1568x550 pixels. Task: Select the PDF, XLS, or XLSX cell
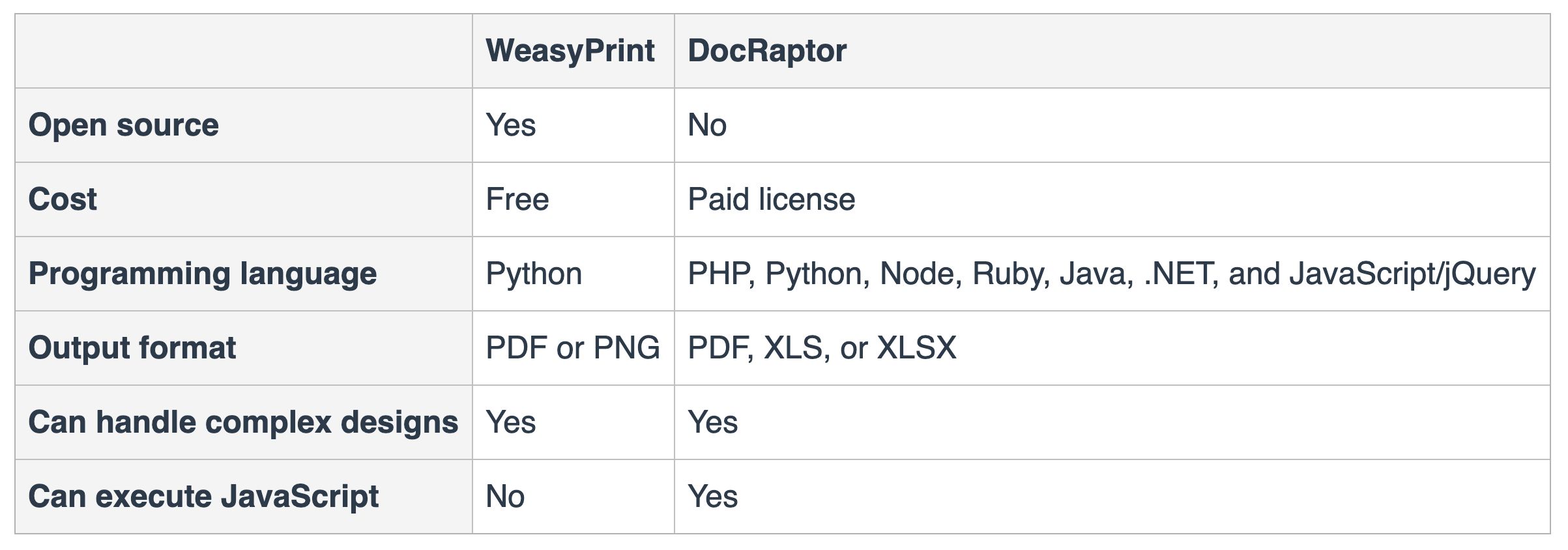coord(822,348)
